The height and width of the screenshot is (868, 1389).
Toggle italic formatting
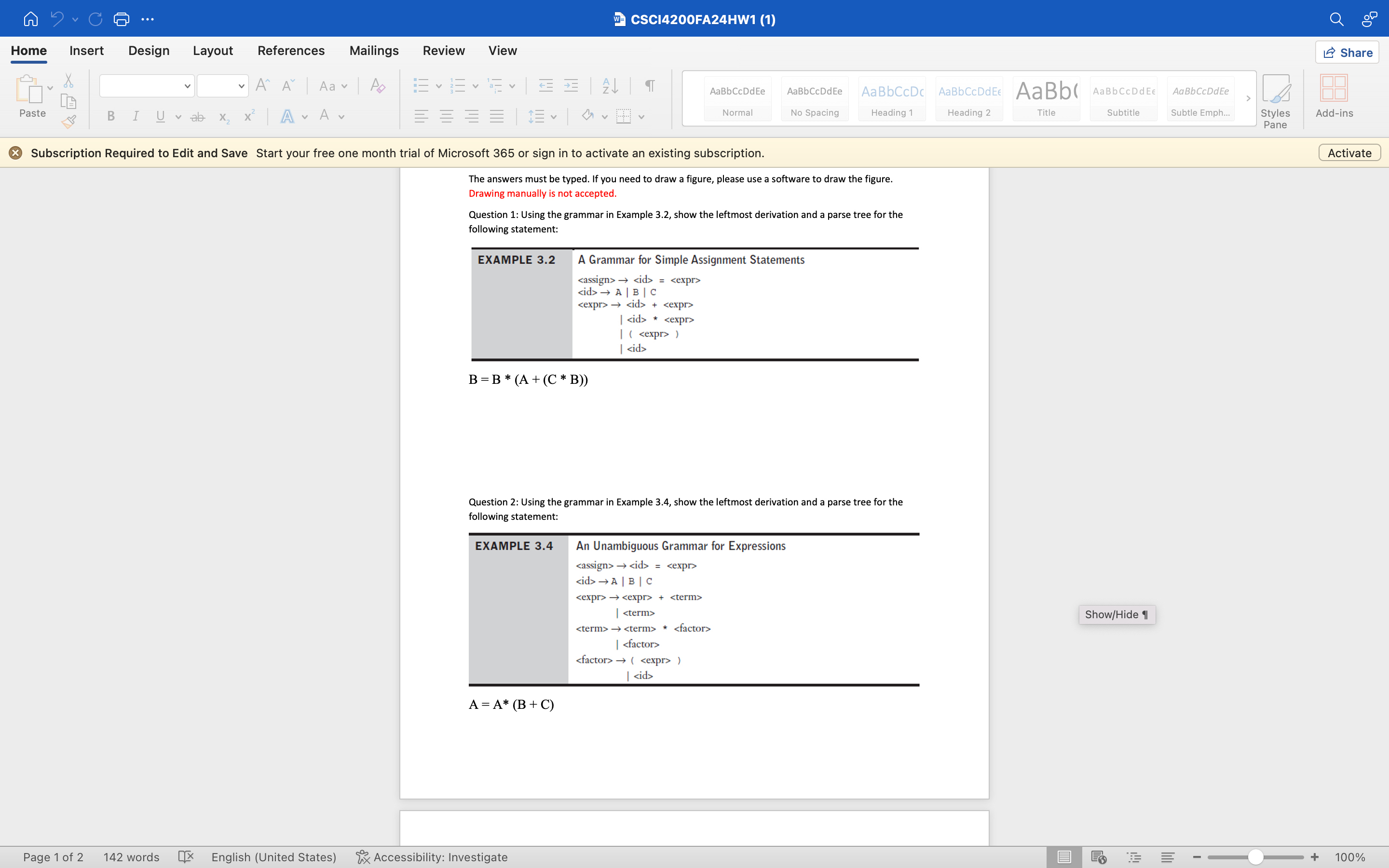[x=135, y=116]
